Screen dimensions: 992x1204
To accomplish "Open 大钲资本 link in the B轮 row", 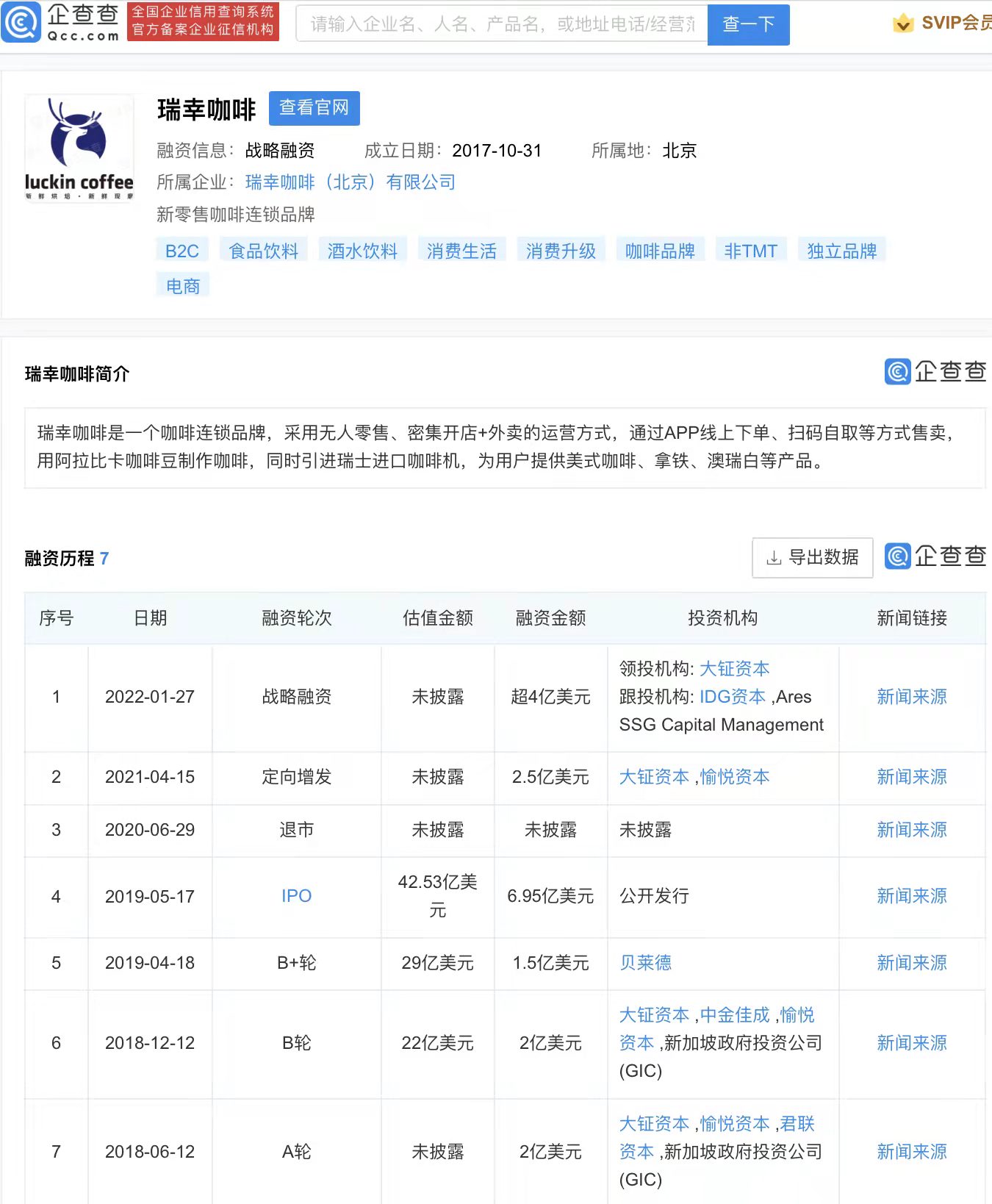I will click(654, 1015).
